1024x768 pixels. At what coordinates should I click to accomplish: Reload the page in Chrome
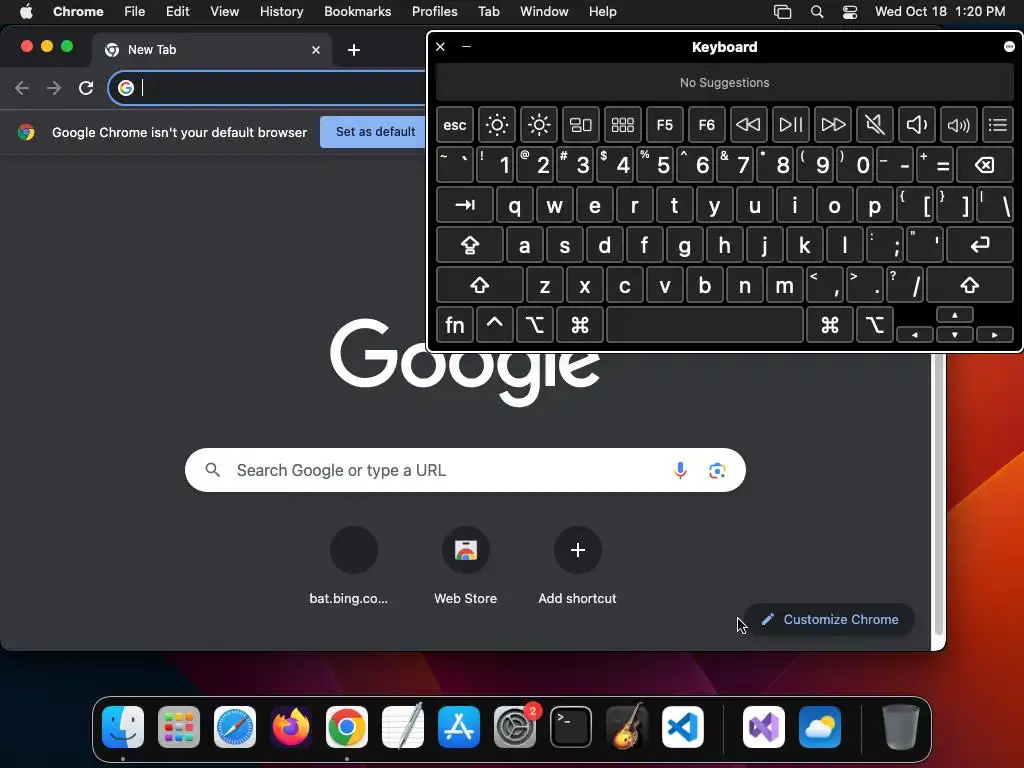click(x=86, y=88)
